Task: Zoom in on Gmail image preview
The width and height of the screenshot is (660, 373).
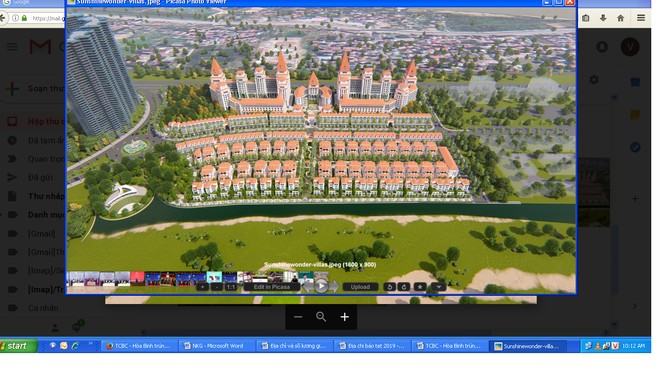Action: coord(345,317)
